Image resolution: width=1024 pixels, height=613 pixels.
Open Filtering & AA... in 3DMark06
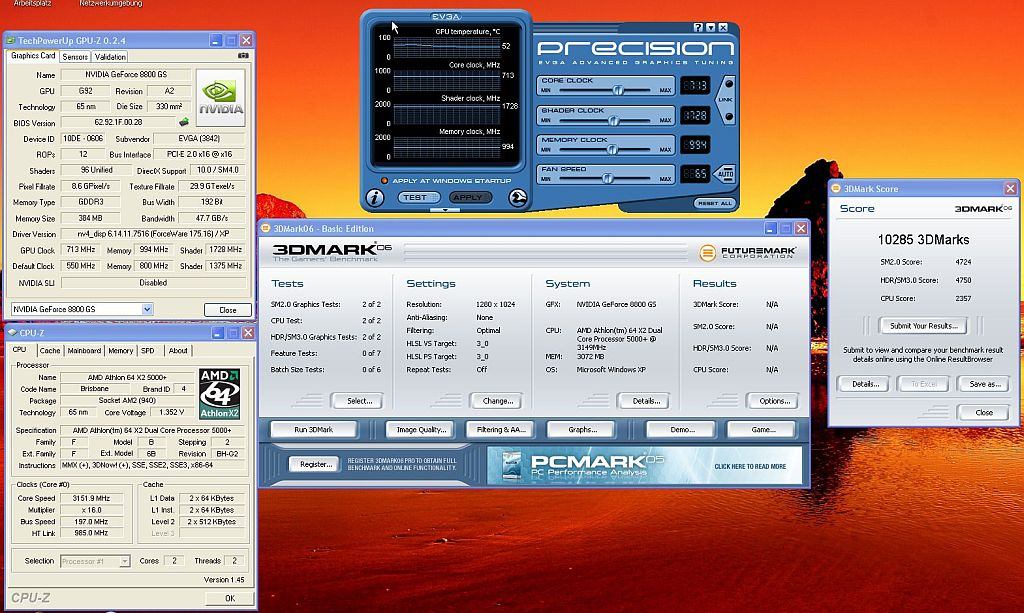coord(501,430)
